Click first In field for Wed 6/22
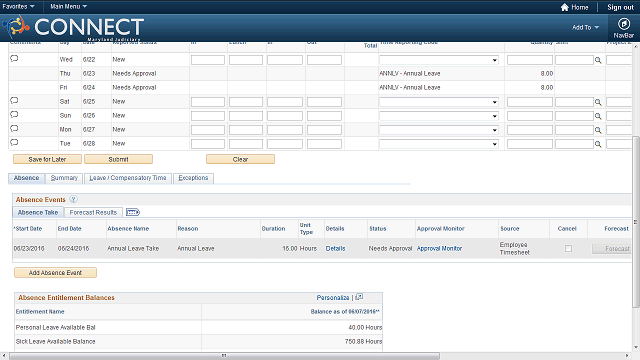This screenshot has height=360, width=640. 208,60
